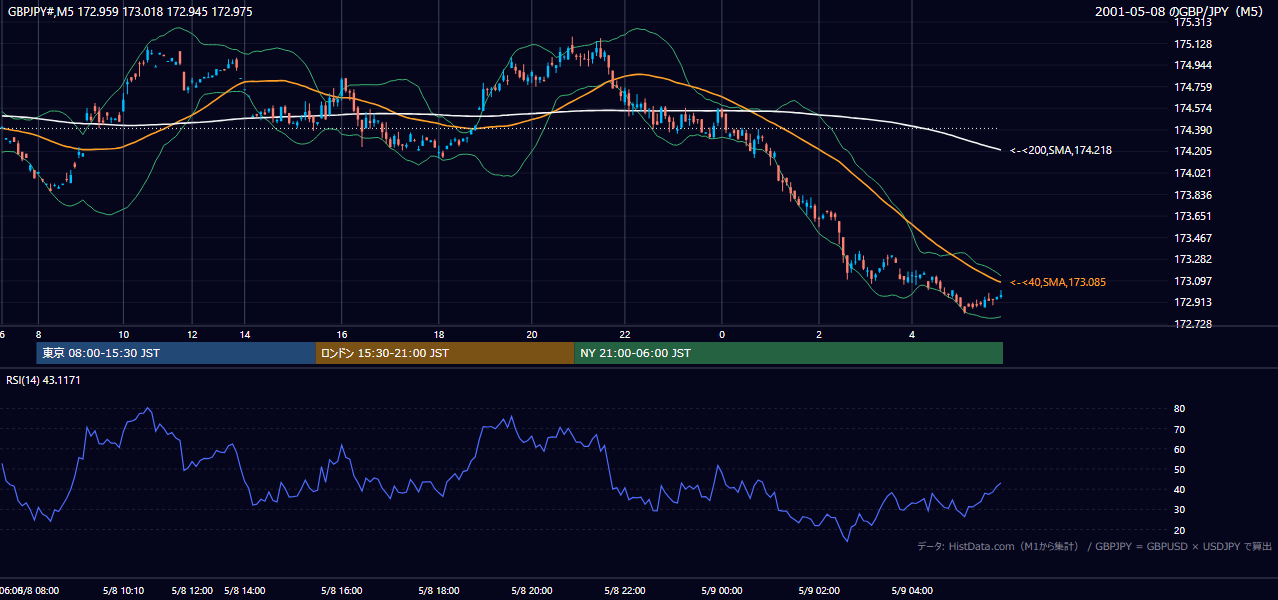
Task: Click price axis value 173.836
Action: click(1193, 195)
